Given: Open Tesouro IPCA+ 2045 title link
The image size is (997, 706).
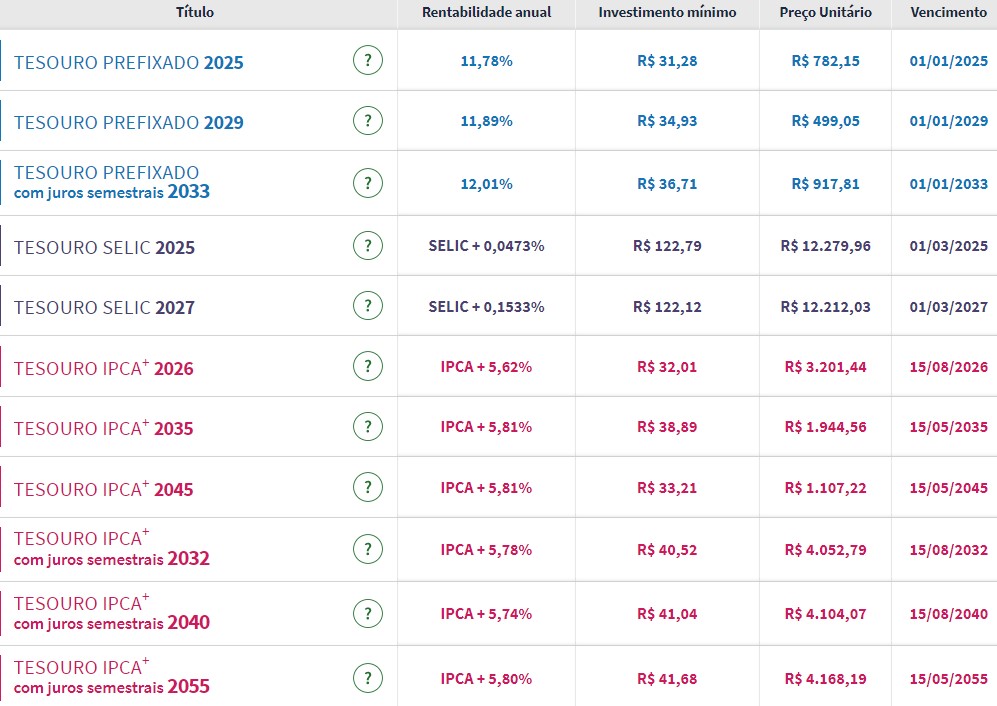Looking at the screenshot, I should 103,489.
